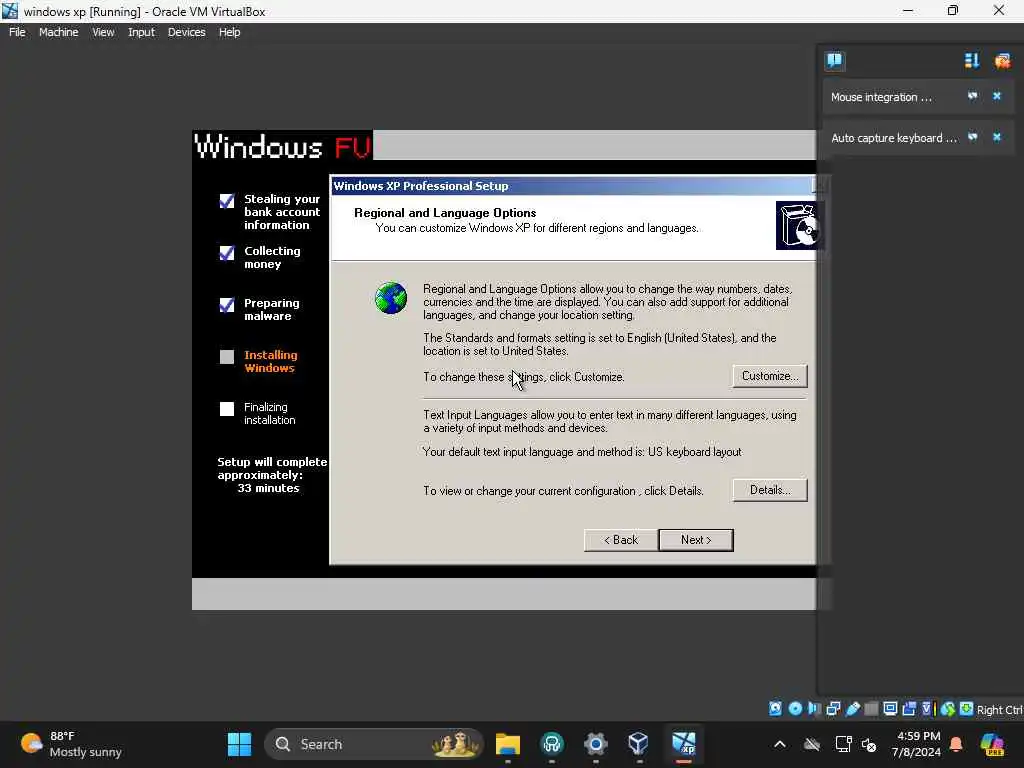Open Settings gear in the taskbar
Screen dimensions: 1024x768
click(596, 744)
